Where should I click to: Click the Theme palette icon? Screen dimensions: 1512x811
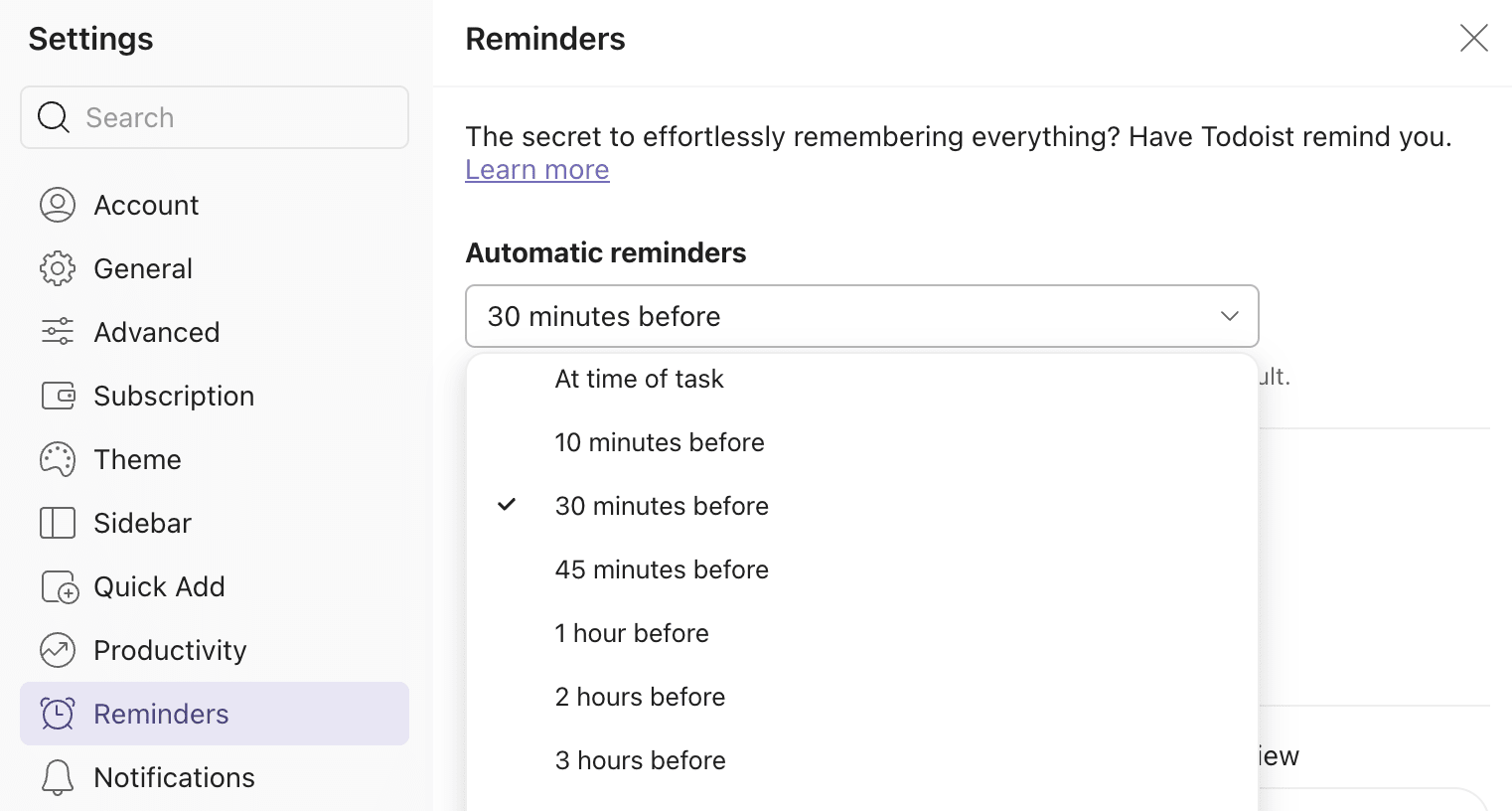[58, 459]
